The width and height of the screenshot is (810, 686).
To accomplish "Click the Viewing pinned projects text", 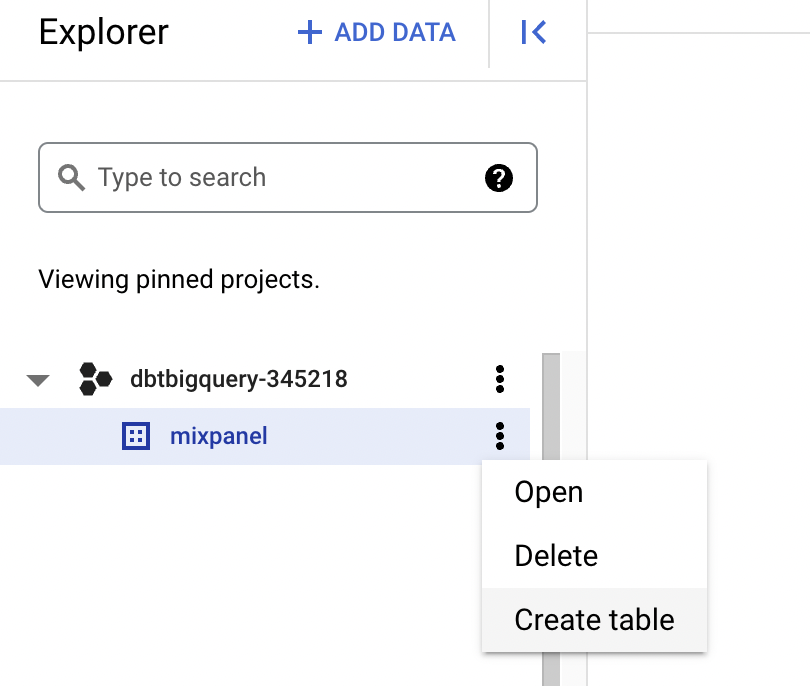I will (x=179, y=279).
